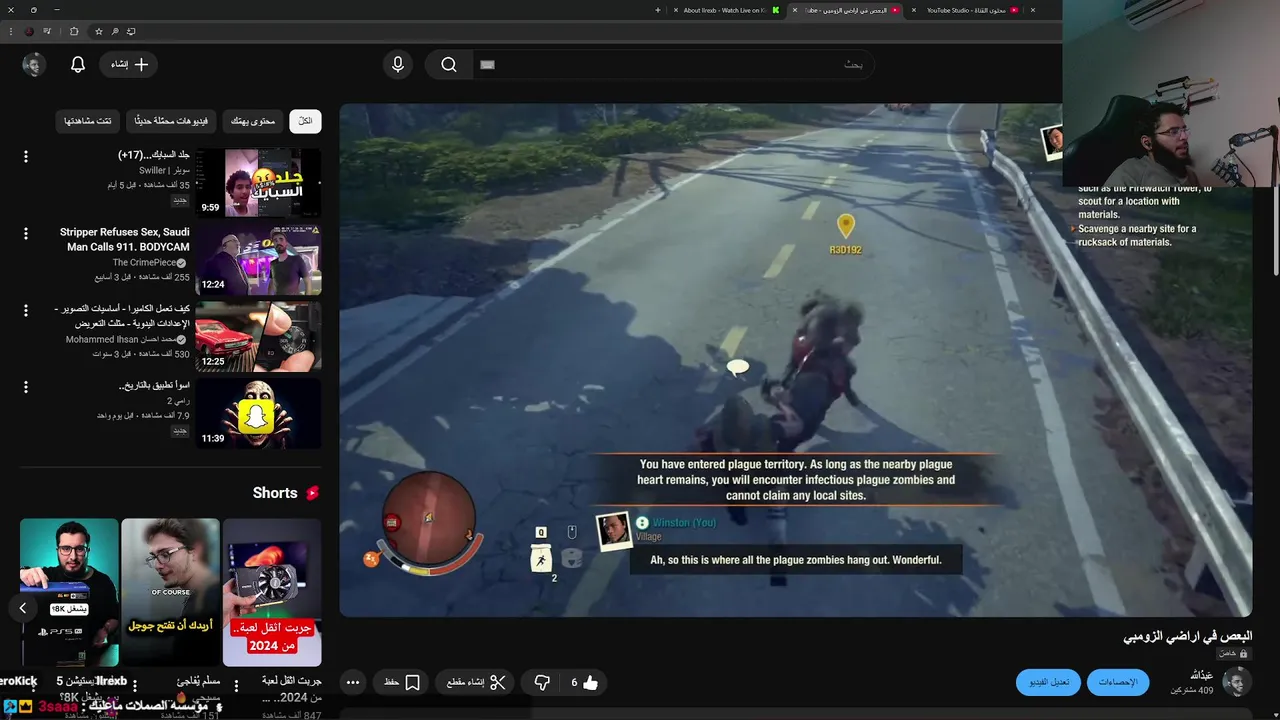Save video with the bookmark (حفظ) button
The image size is (1280, 720).
pyautogui.click(x=401, y=683)
